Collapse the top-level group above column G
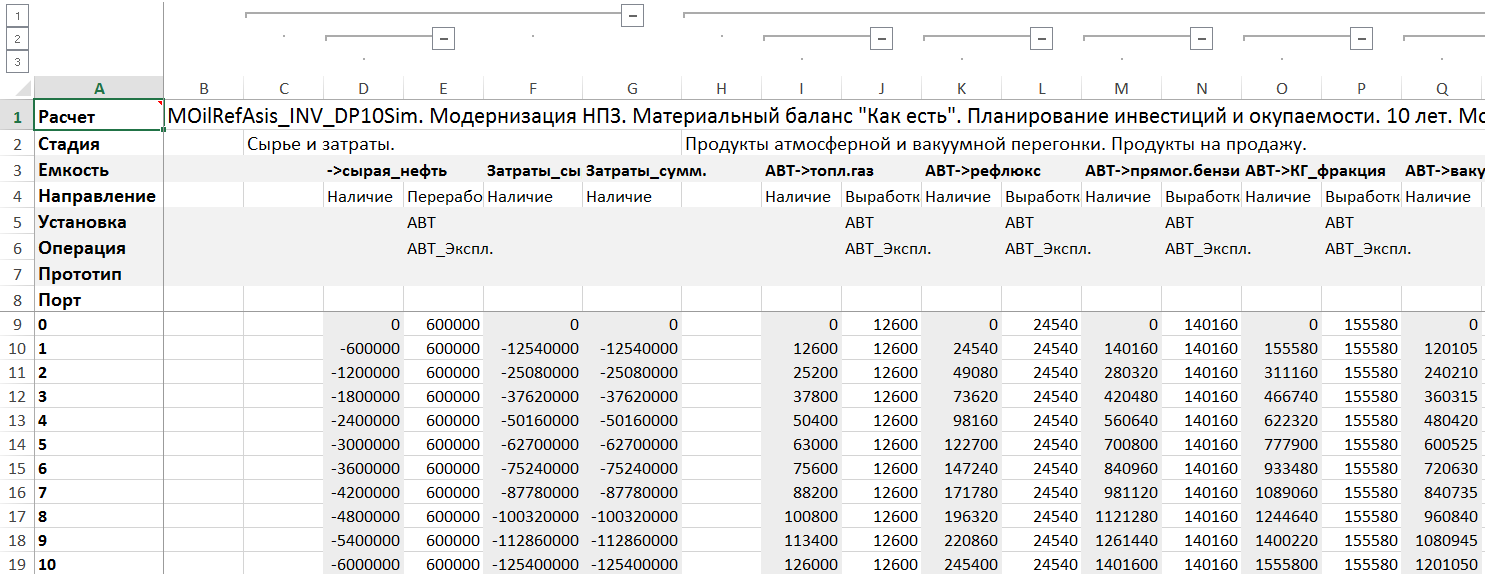Viewport: 1485px width, 574px height. click(x=631, y=15)
